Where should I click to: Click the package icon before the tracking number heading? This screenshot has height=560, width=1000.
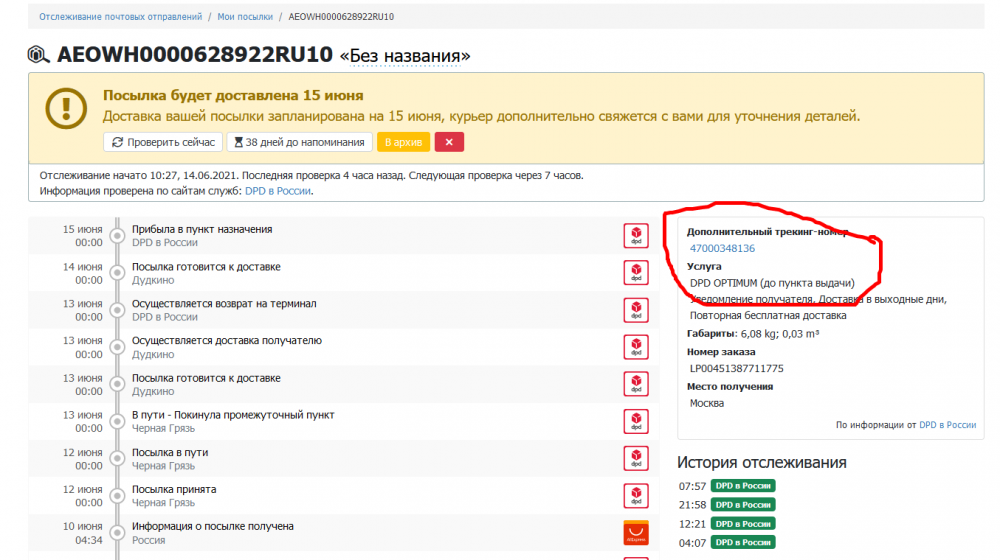(39, 55)
